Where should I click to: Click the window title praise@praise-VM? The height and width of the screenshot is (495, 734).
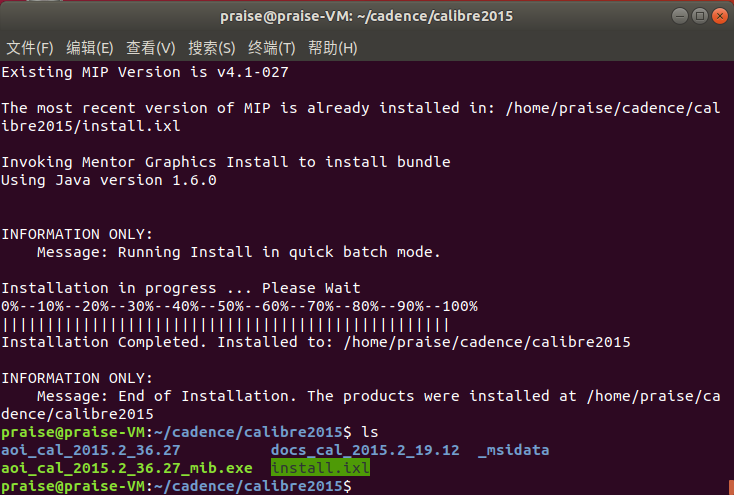367,16
